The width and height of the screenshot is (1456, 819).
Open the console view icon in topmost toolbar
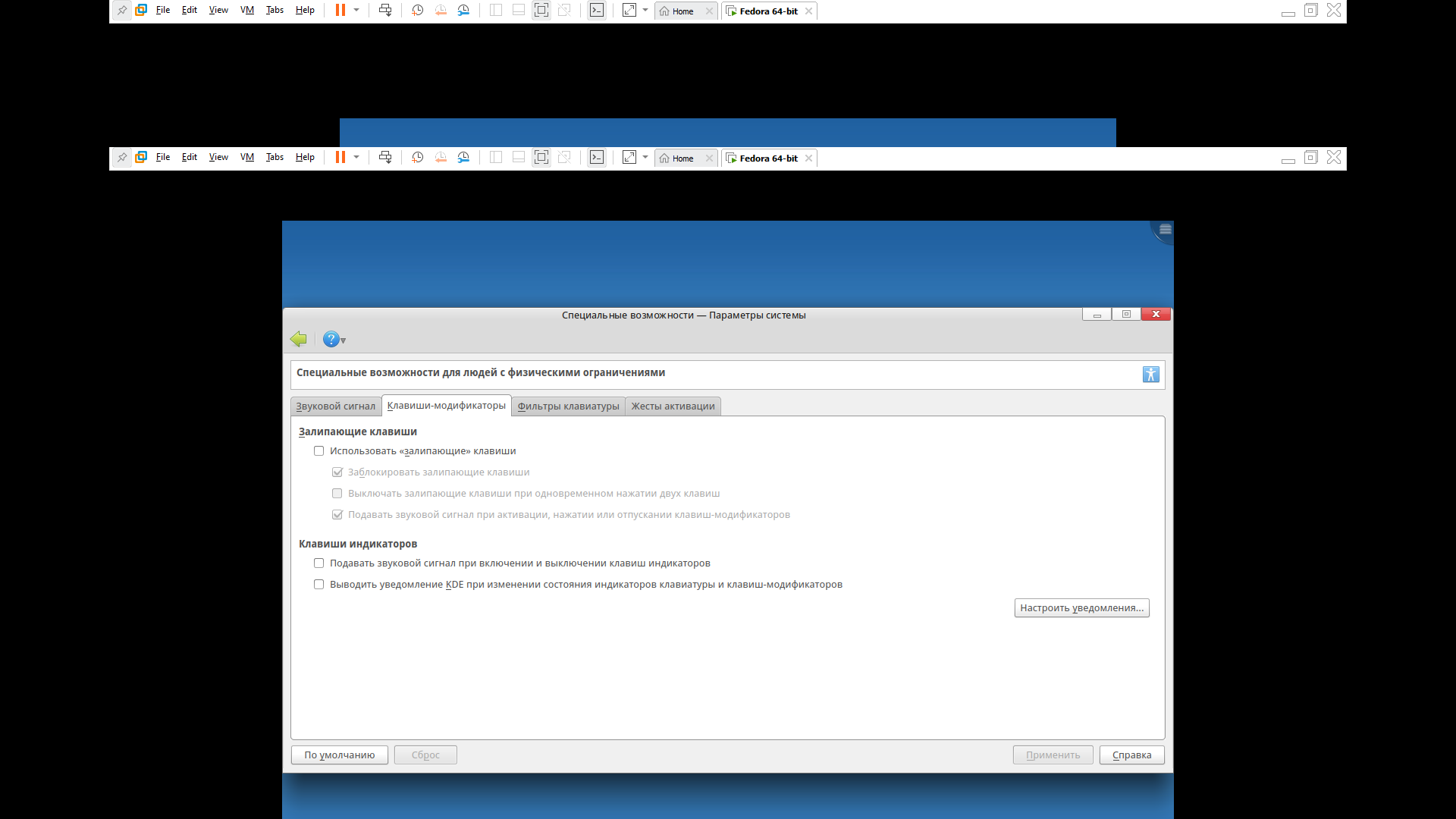click(597, 11)
